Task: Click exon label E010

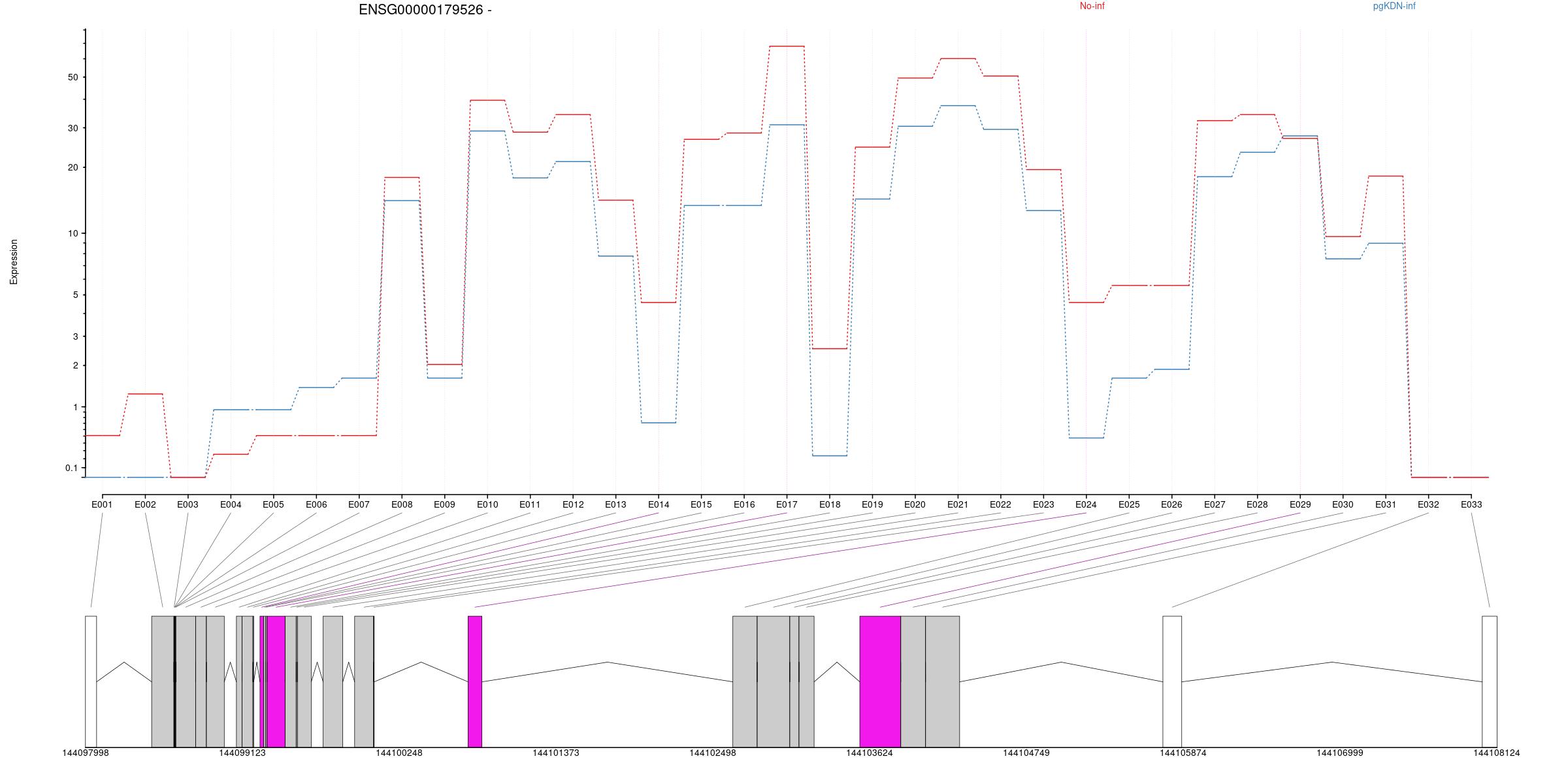Action: tap(487, 504)
